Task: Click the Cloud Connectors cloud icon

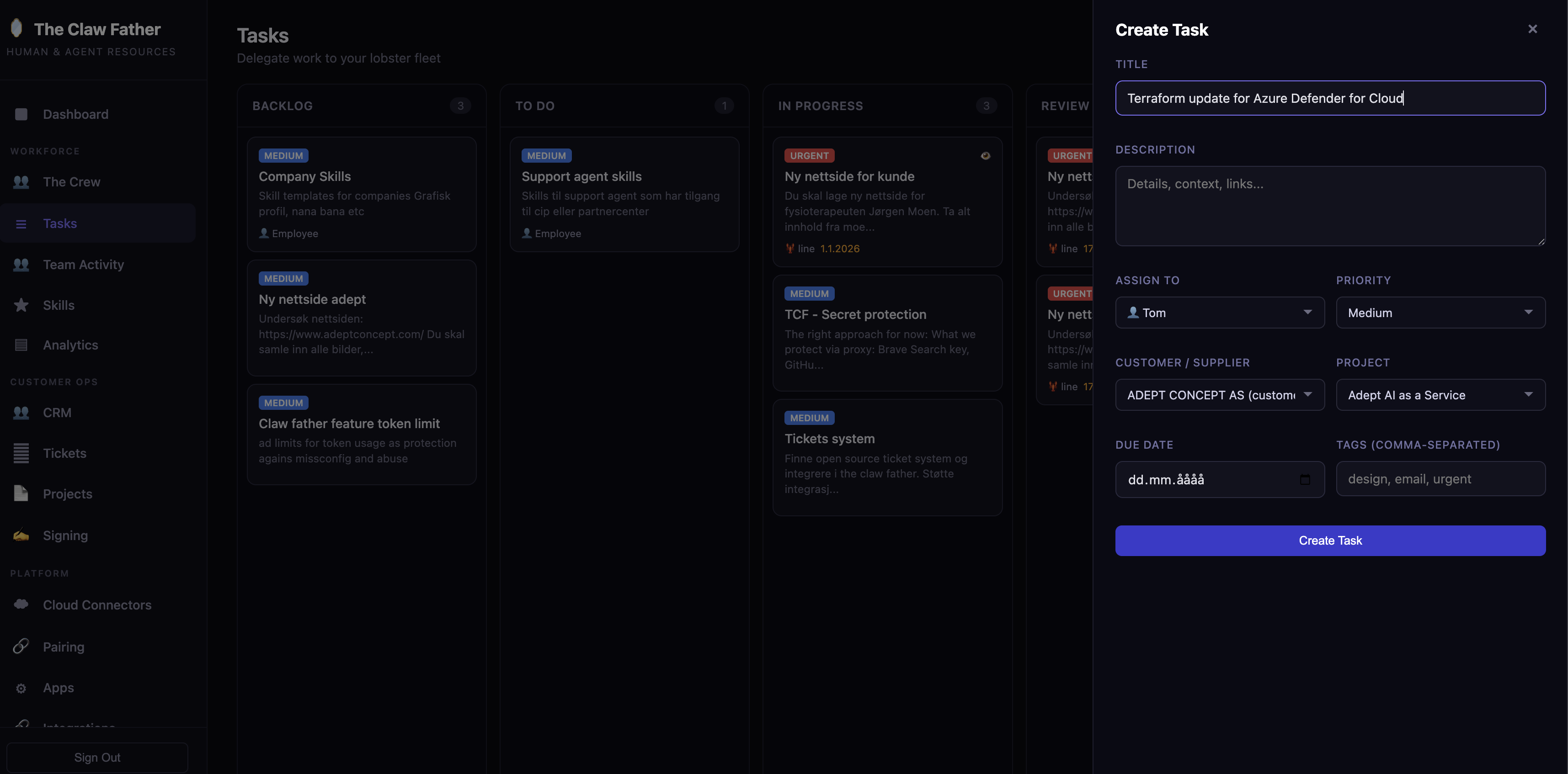Action: coord(21,604)
